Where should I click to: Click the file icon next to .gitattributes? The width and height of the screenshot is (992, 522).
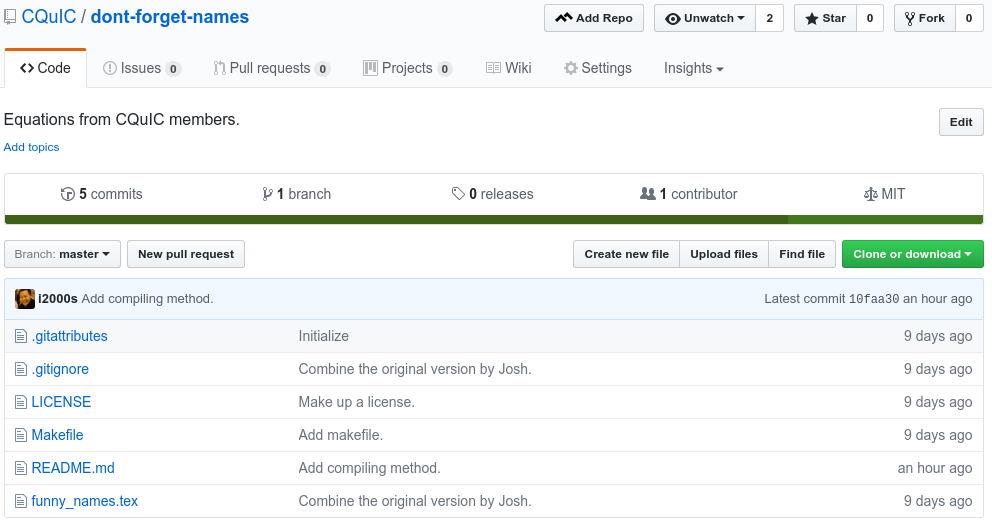click(x=21, y=336)
